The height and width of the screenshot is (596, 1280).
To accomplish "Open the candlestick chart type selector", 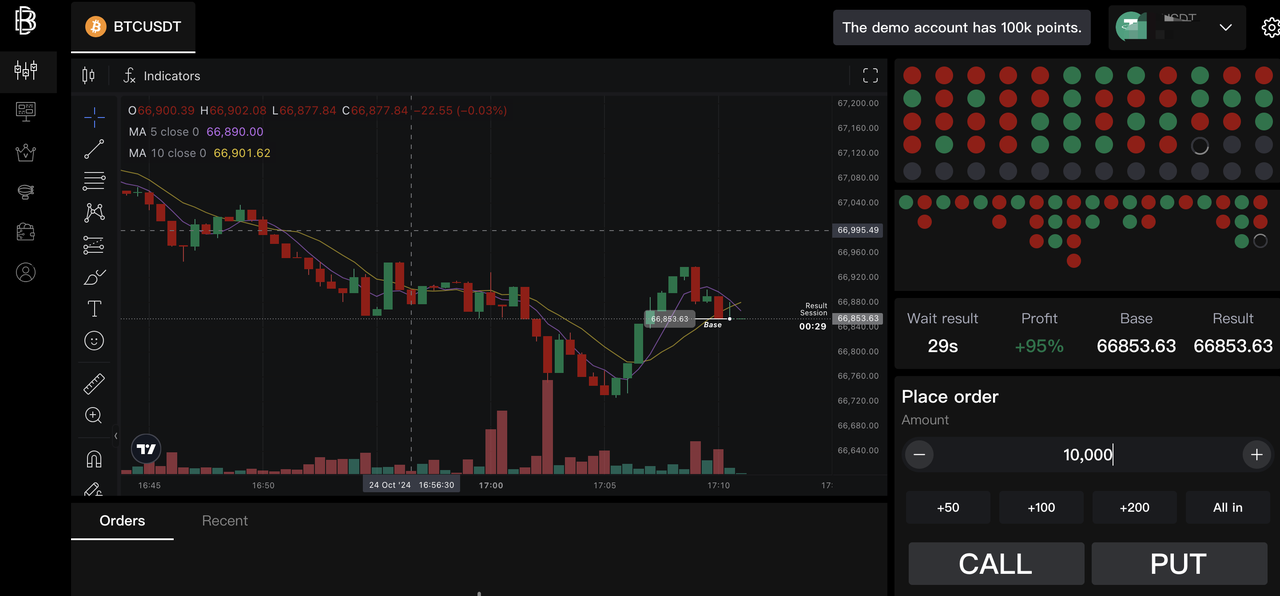I will [x=89, y=76].
